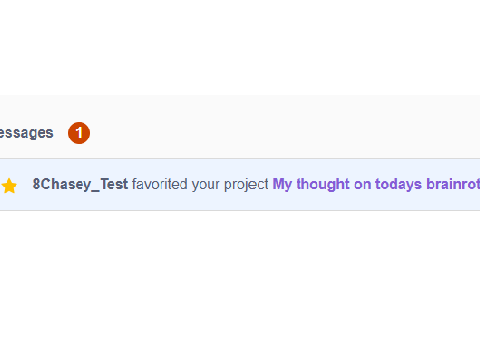Click the word 'your' in the notification

click(206, 185)
